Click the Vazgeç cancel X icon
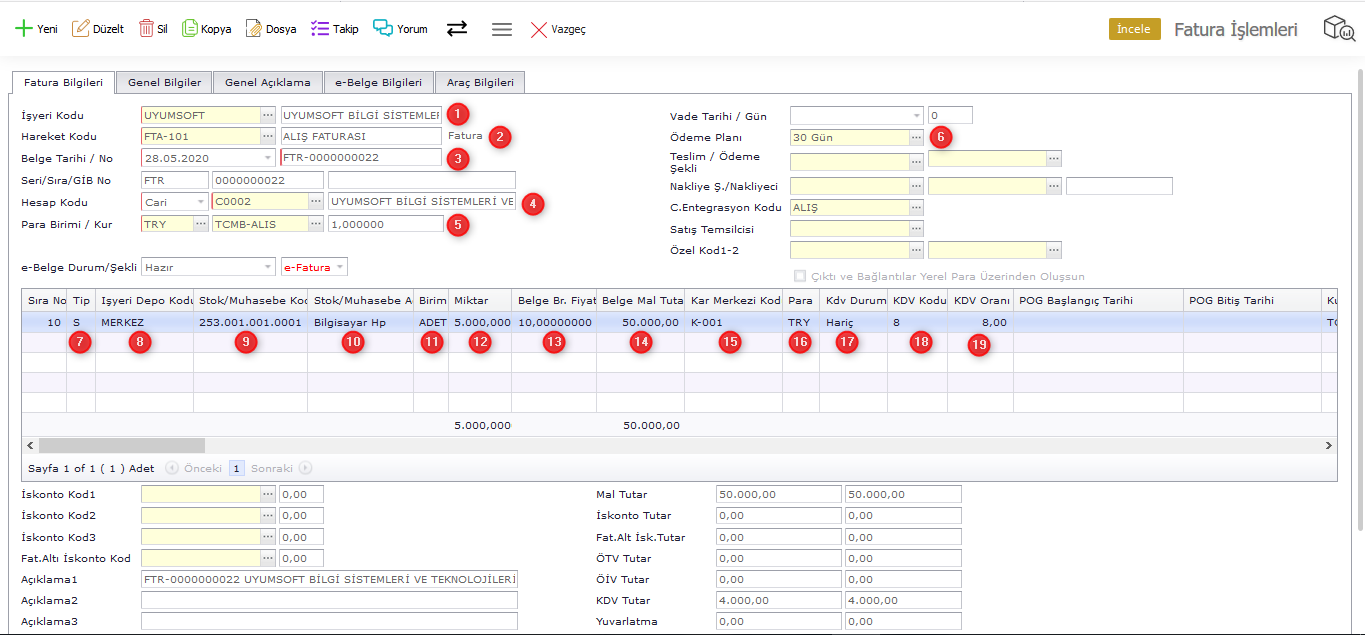This screenshot has height=635, width=1365. pos(539,29)
